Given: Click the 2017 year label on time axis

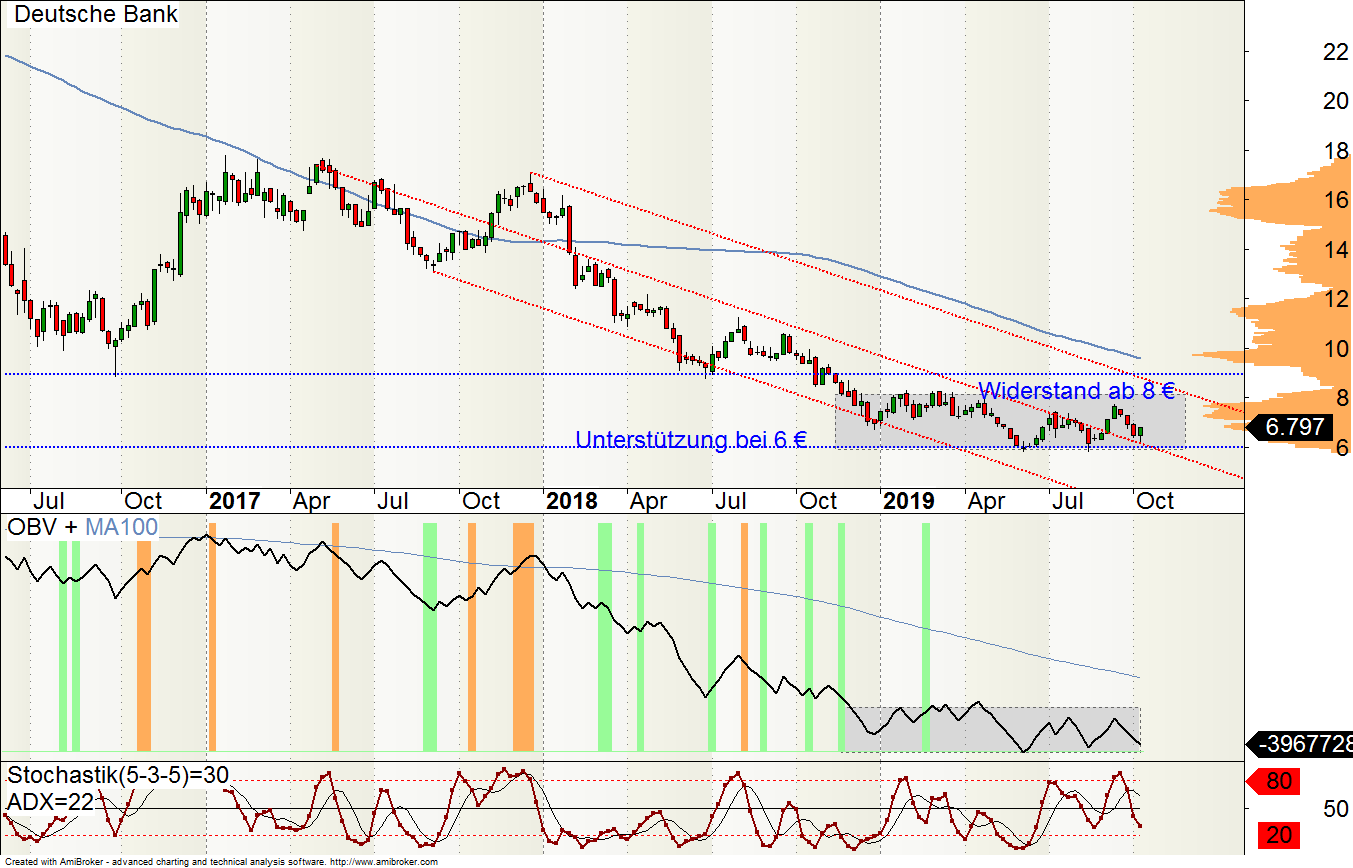Looking at the screenshot, I should point(235,500).
